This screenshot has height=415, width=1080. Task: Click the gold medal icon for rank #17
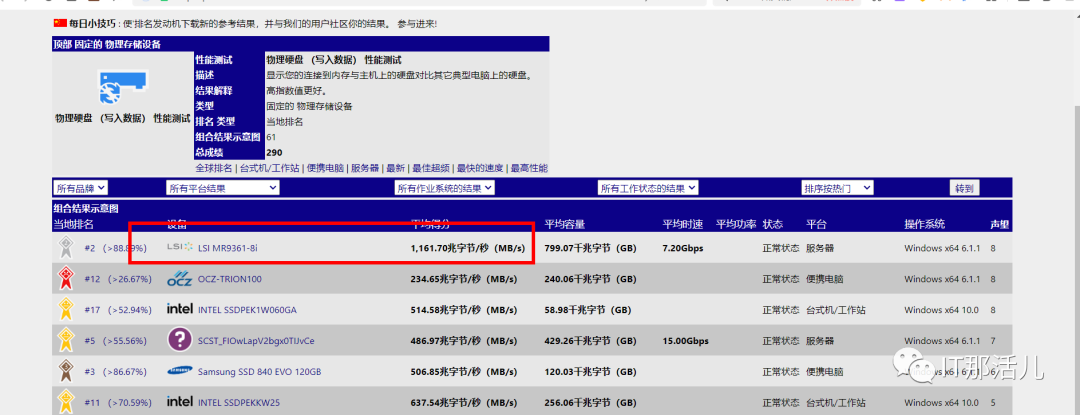[x=65, y=310]
